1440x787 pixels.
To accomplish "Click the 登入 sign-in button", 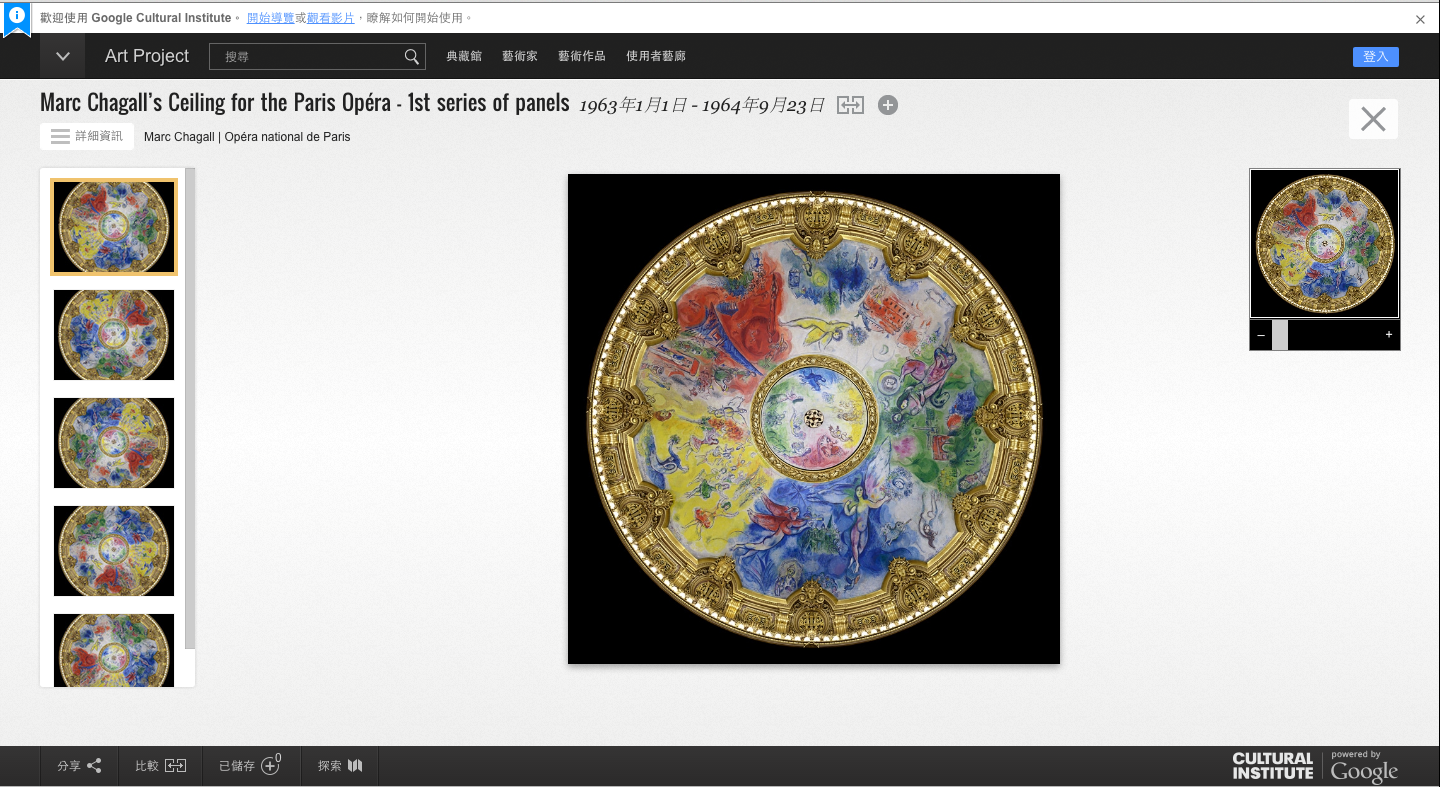I will point(1375,57).
